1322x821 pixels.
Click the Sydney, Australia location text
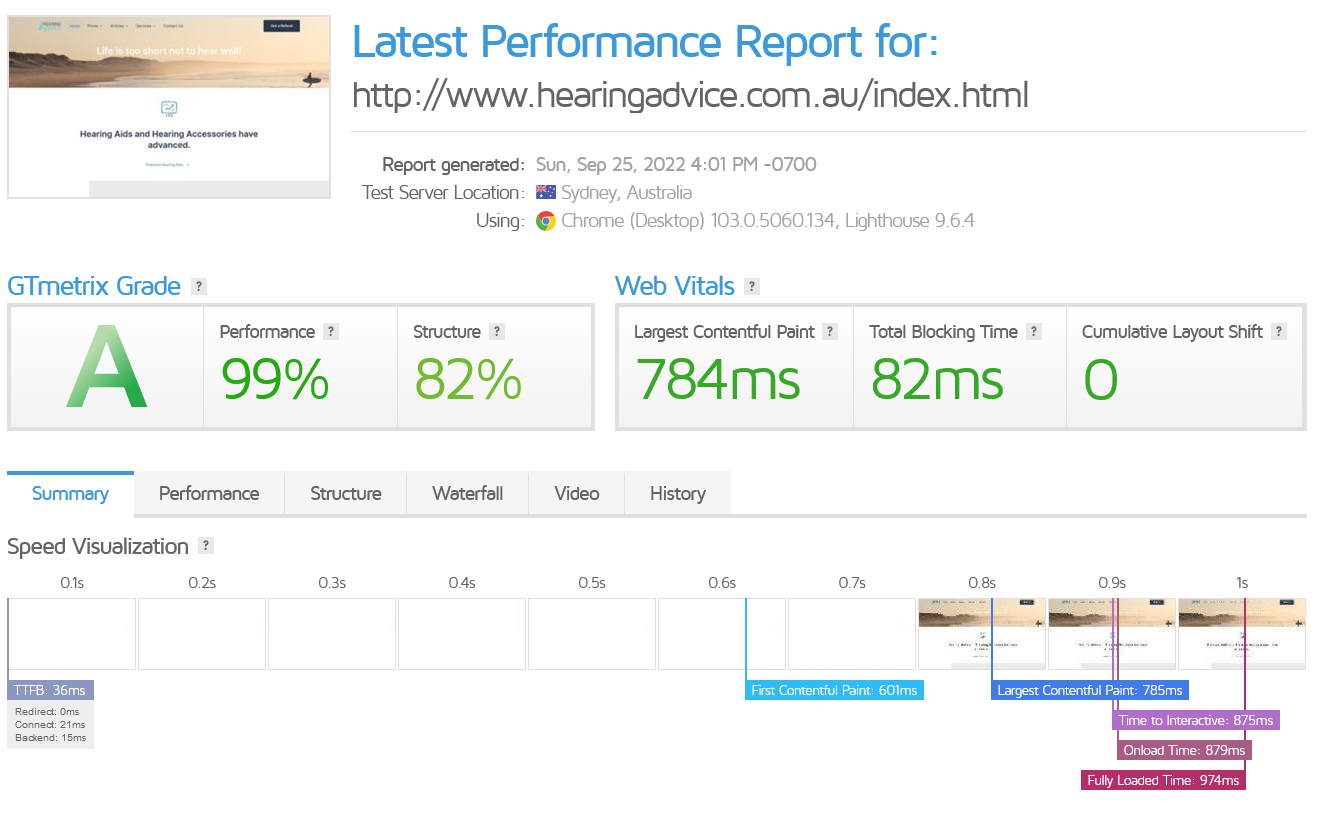click(x=626, y=193)
